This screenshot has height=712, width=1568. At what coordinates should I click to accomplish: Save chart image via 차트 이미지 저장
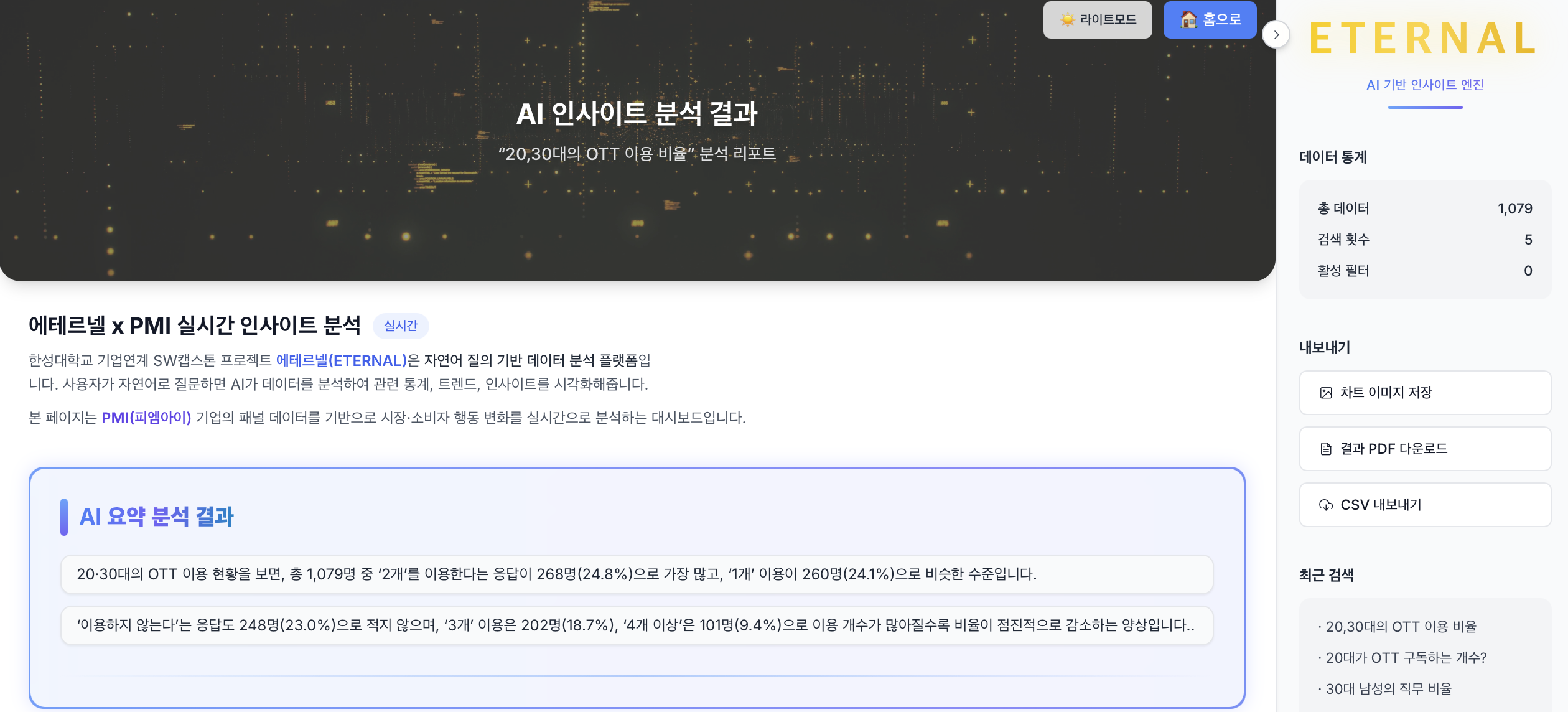(1425, 393)
